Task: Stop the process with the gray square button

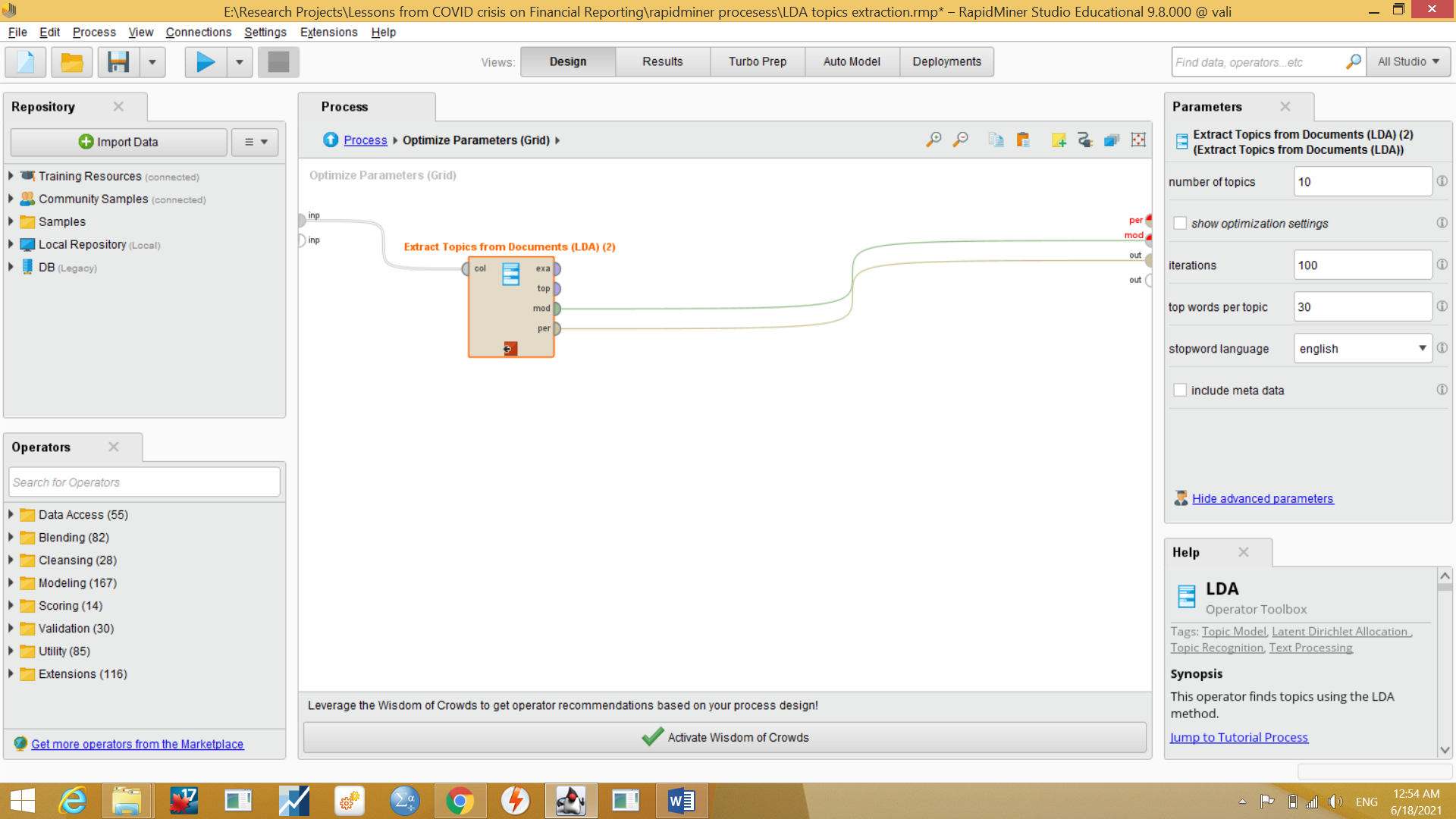Action: click(x=278, y=61)
